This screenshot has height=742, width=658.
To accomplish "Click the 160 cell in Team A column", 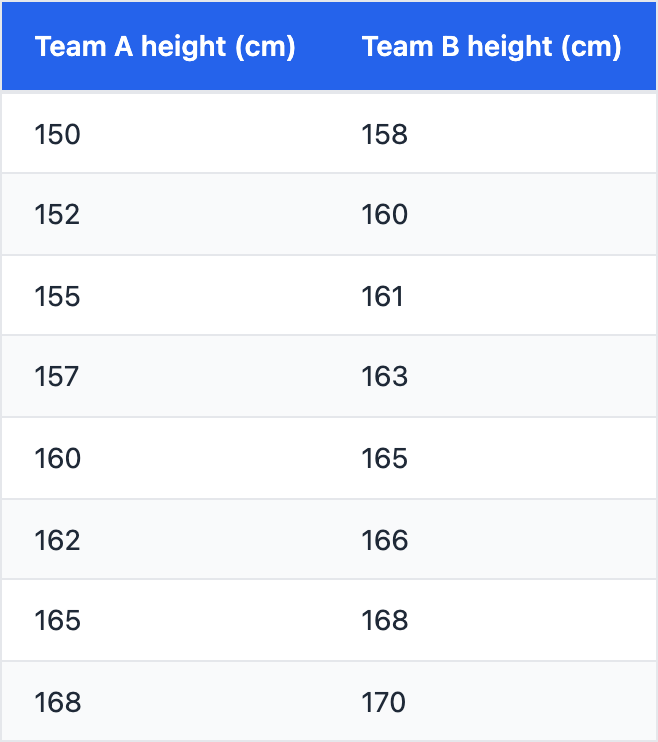I will pos(57,459).
